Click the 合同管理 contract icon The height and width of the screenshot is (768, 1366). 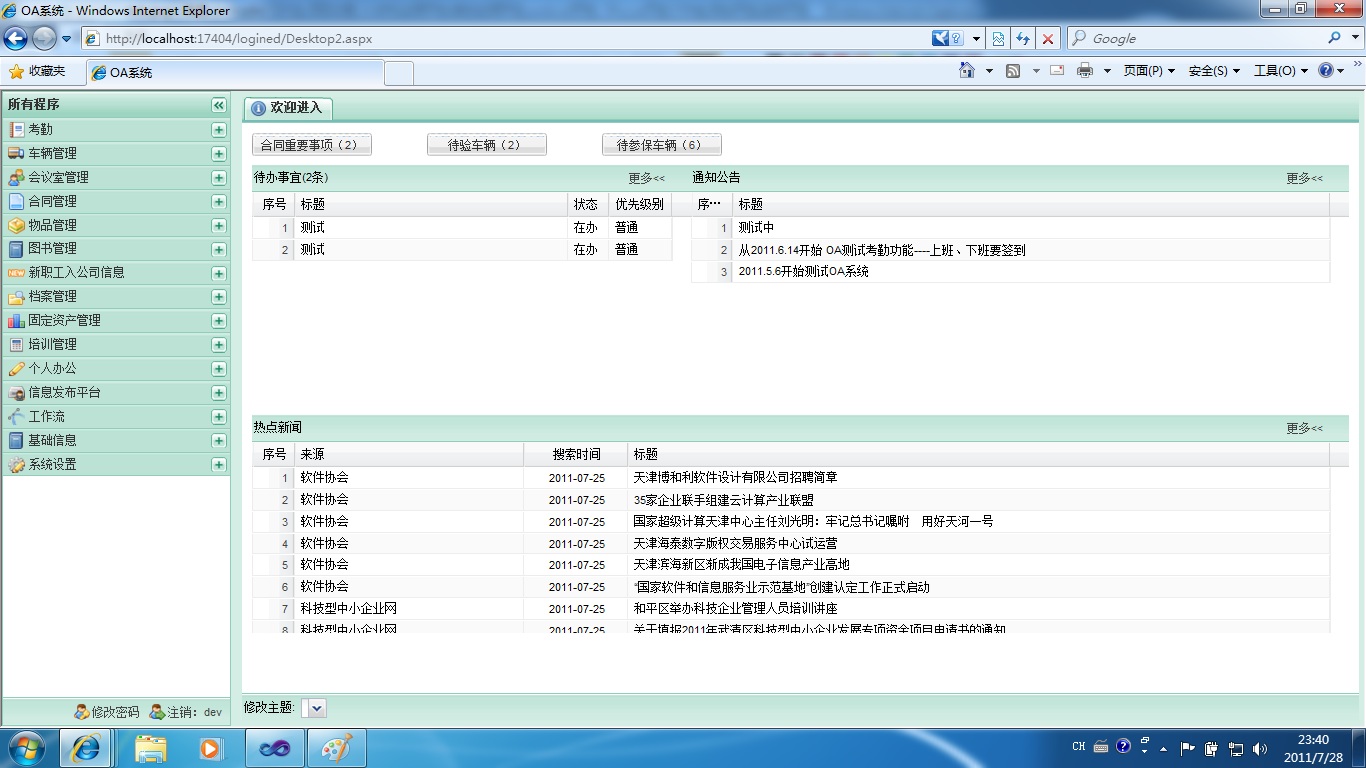[16, 201]
